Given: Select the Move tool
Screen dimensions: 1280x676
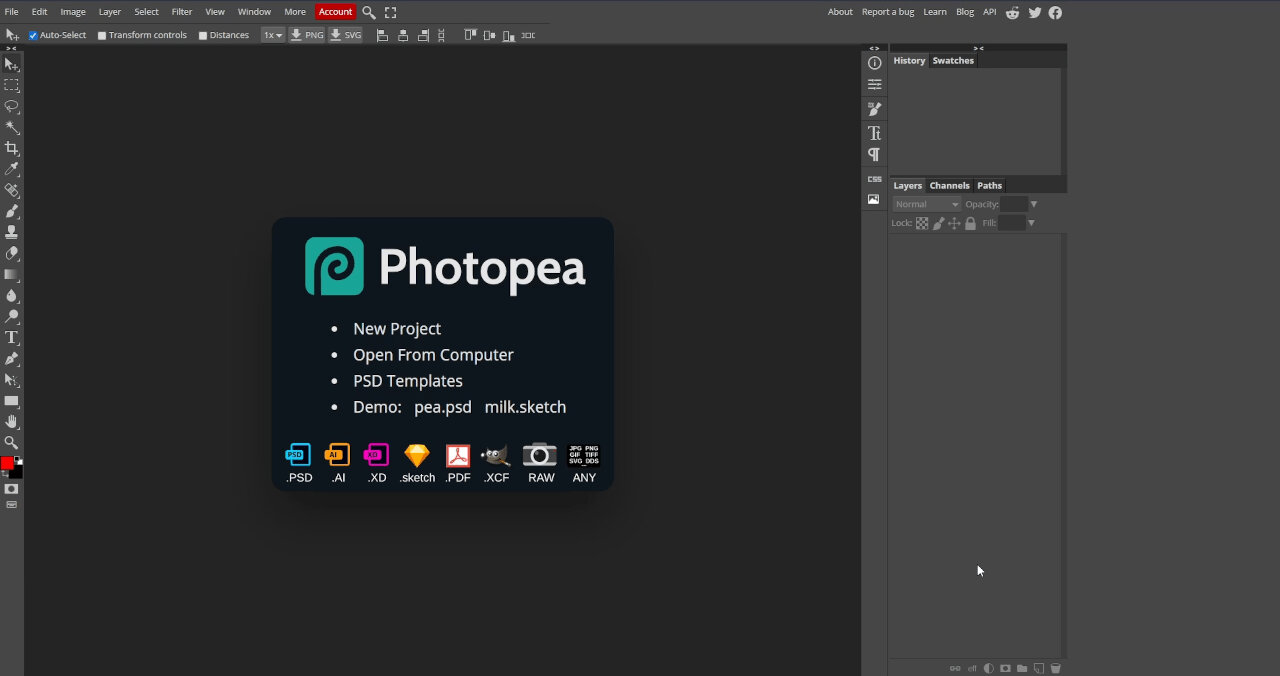Looking at the screenshot, I should [x=12, y=64].
